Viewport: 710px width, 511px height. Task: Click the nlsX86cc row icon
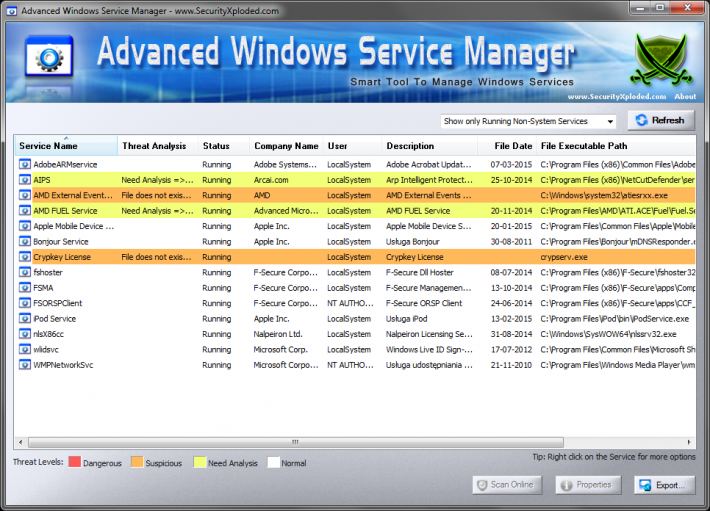pyautogui.click(x=24, y=334)
